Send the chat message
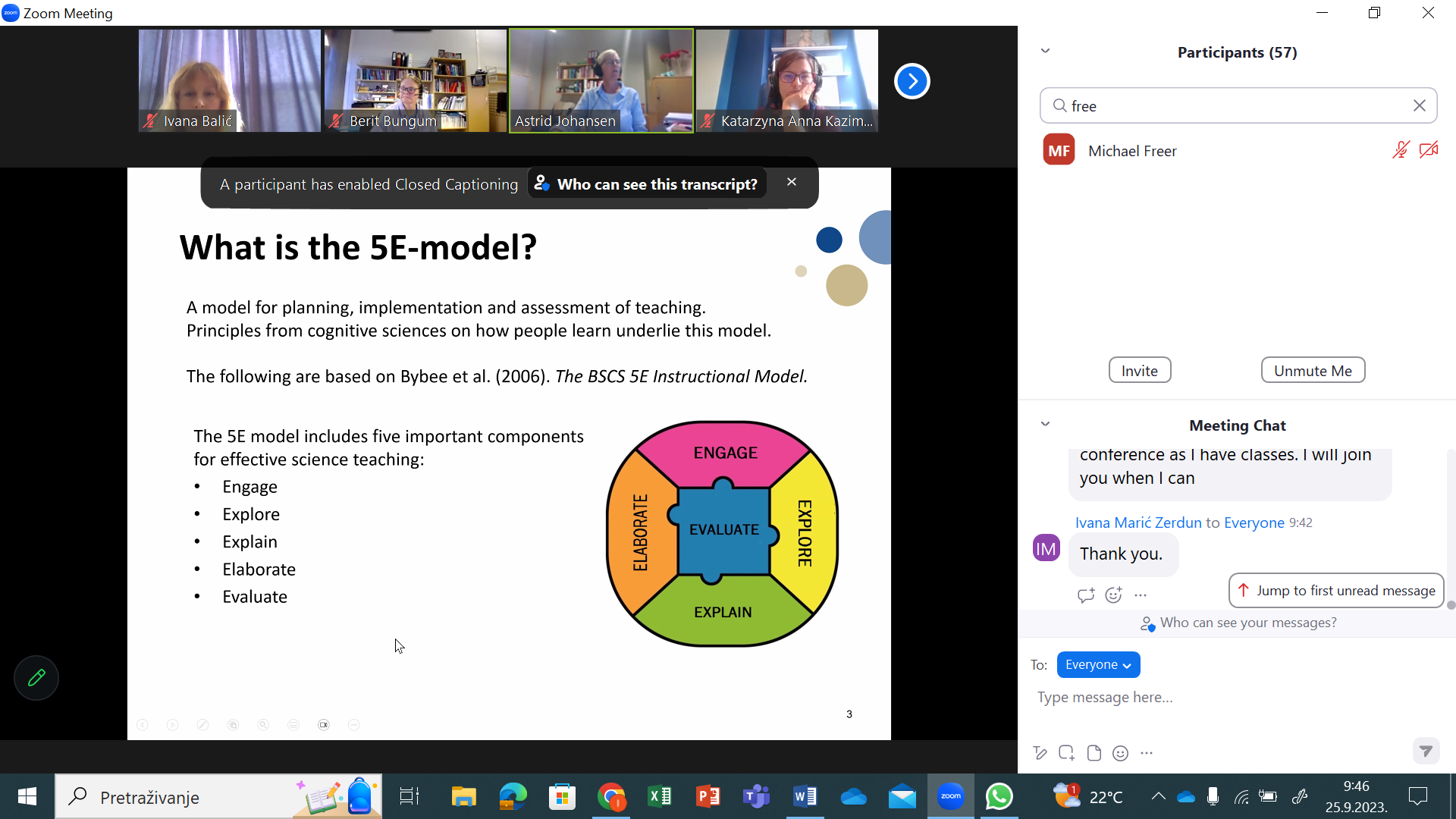The image size is (1456, 819). click(1426, 751)
